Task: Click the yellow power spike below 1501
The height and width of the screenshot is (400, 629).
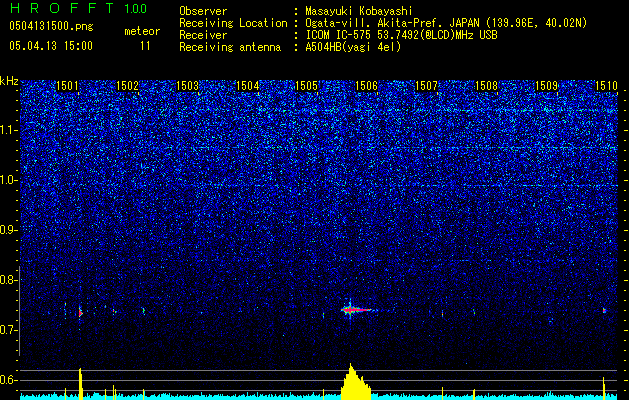Action: point(80,383)
